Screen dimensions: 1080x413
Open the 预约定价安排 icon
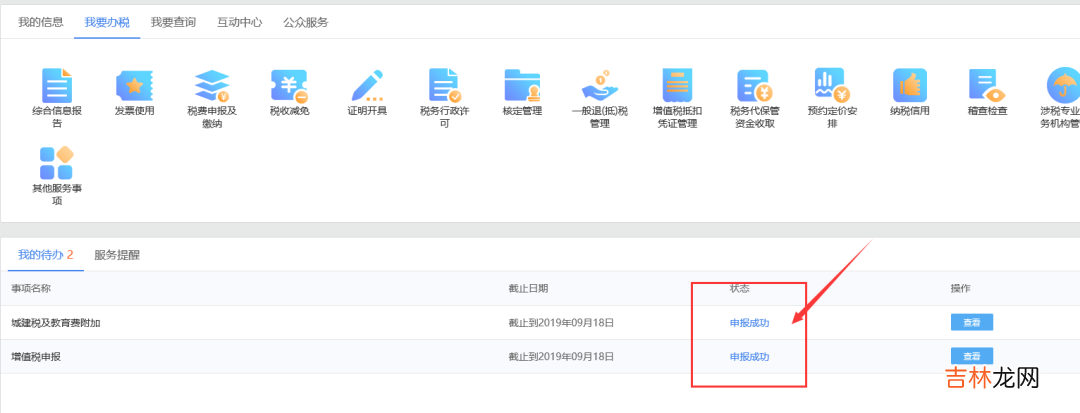click(831, 87)
